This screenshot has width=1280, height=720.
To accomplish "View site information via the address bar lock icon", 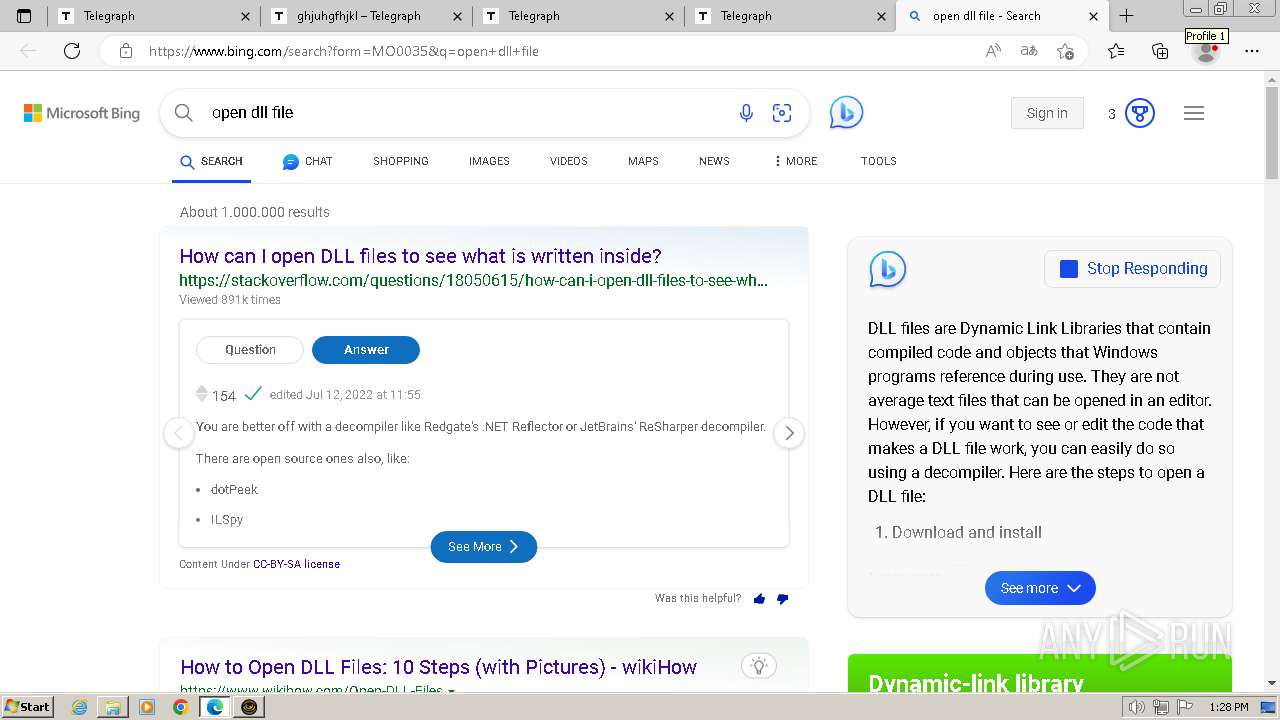I will 126,51.
